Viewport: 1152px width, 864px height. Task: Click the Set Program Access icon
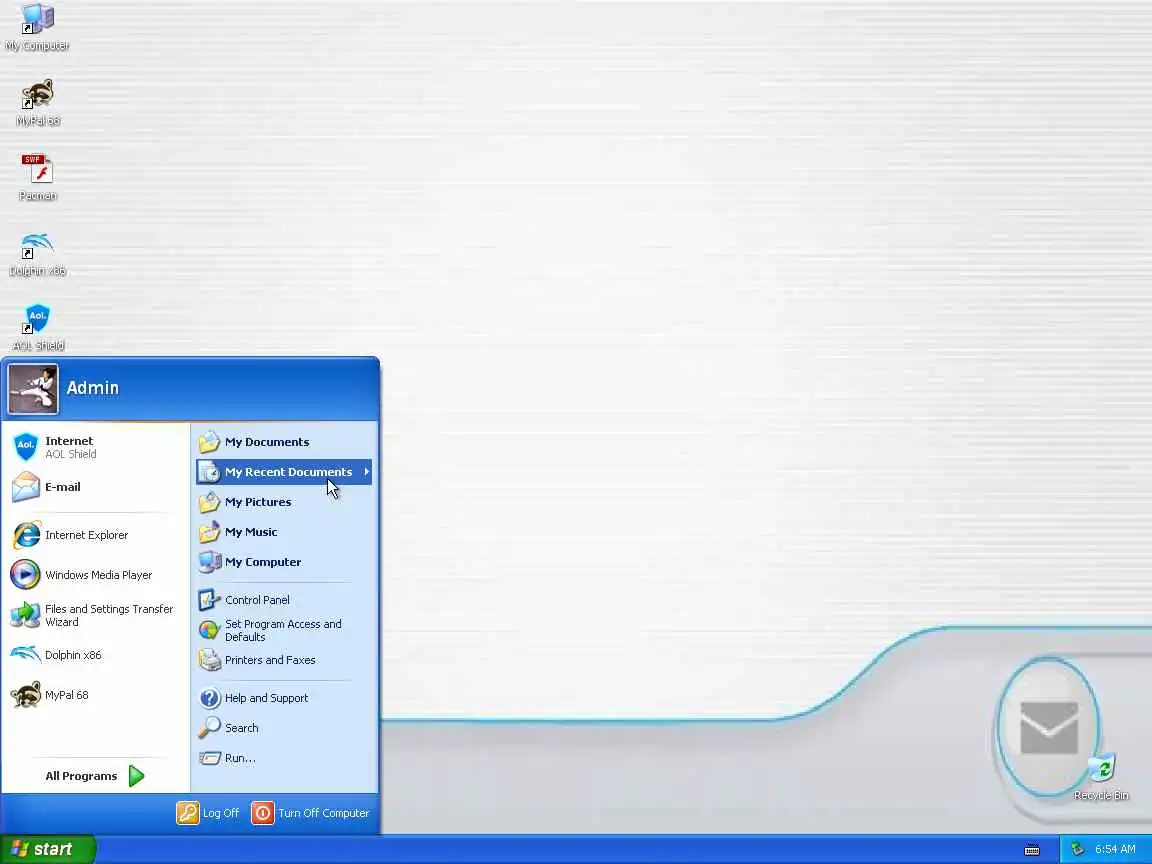pos(209,630)
